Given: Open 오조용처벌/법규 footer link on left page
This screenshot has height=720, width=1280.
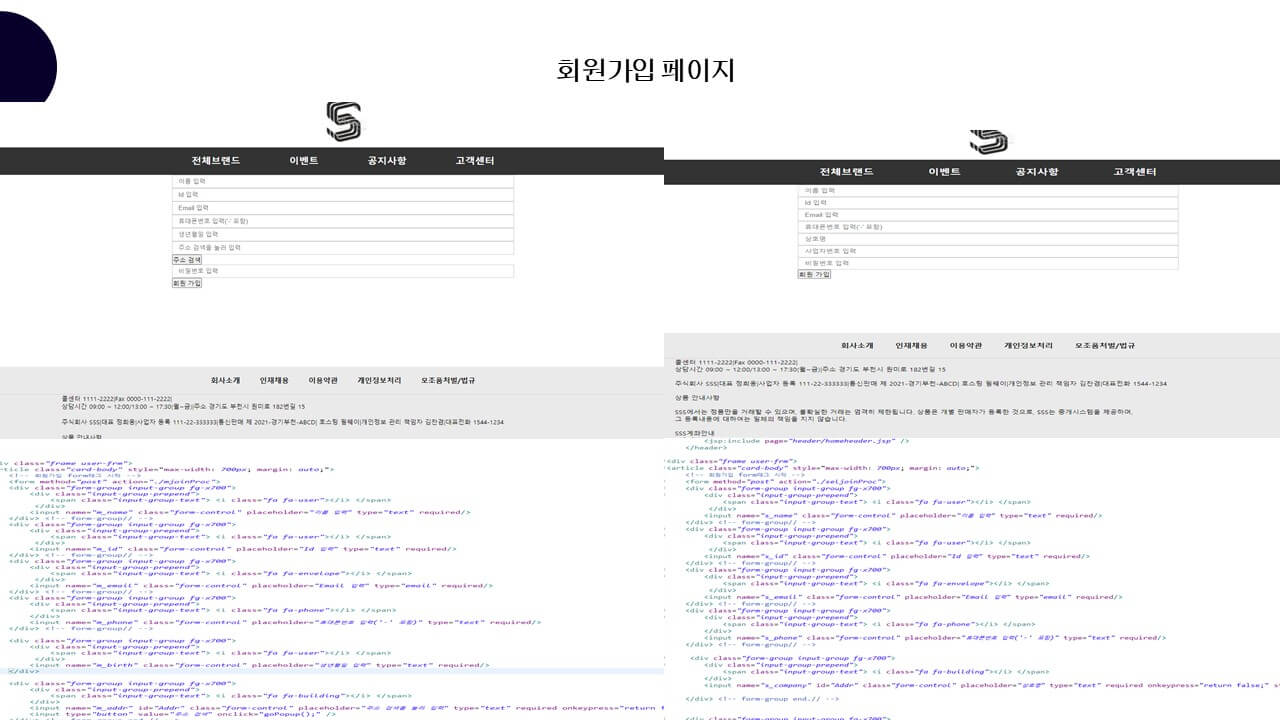Looking at the screenshot, I should coord(448,381).
